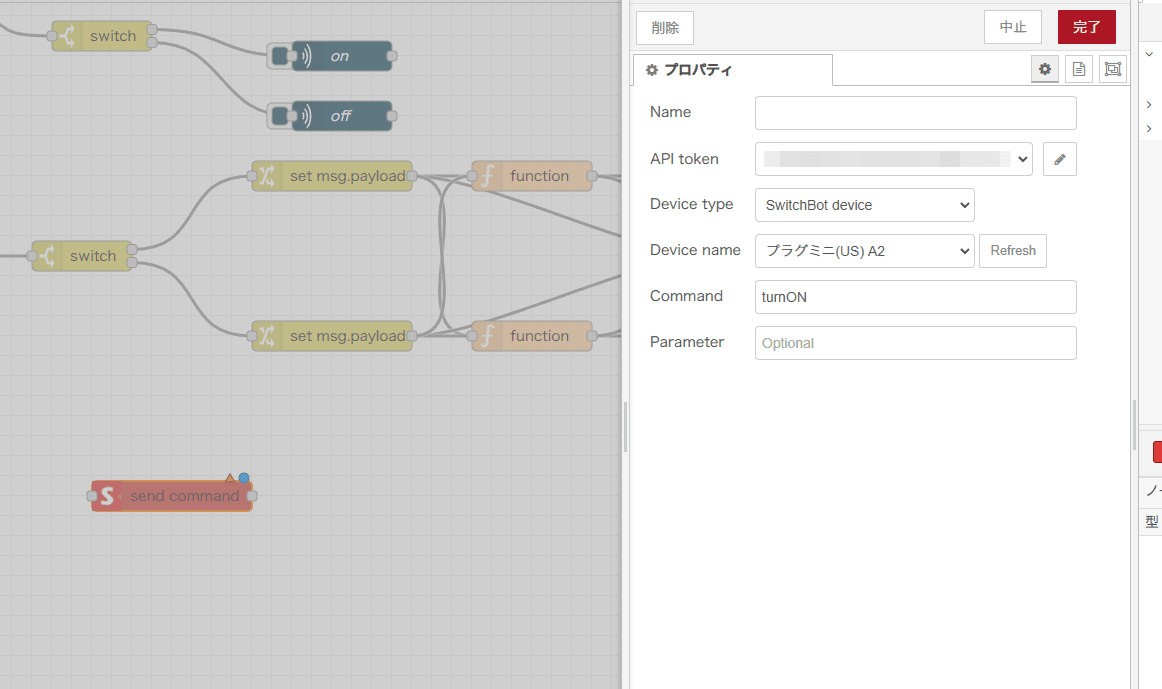Open the node description document icon
The image size is (1162, 689).
coord(1078,69)
